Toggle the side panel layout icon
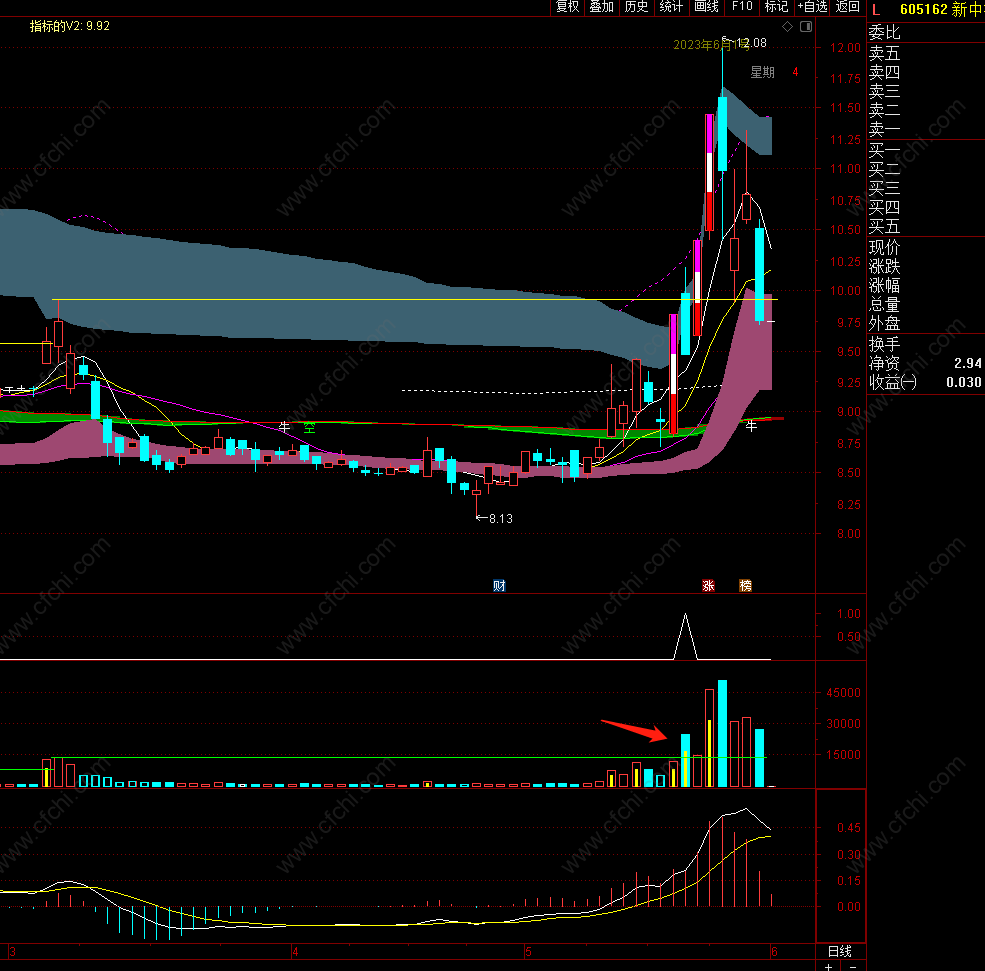 coord(806,26)
